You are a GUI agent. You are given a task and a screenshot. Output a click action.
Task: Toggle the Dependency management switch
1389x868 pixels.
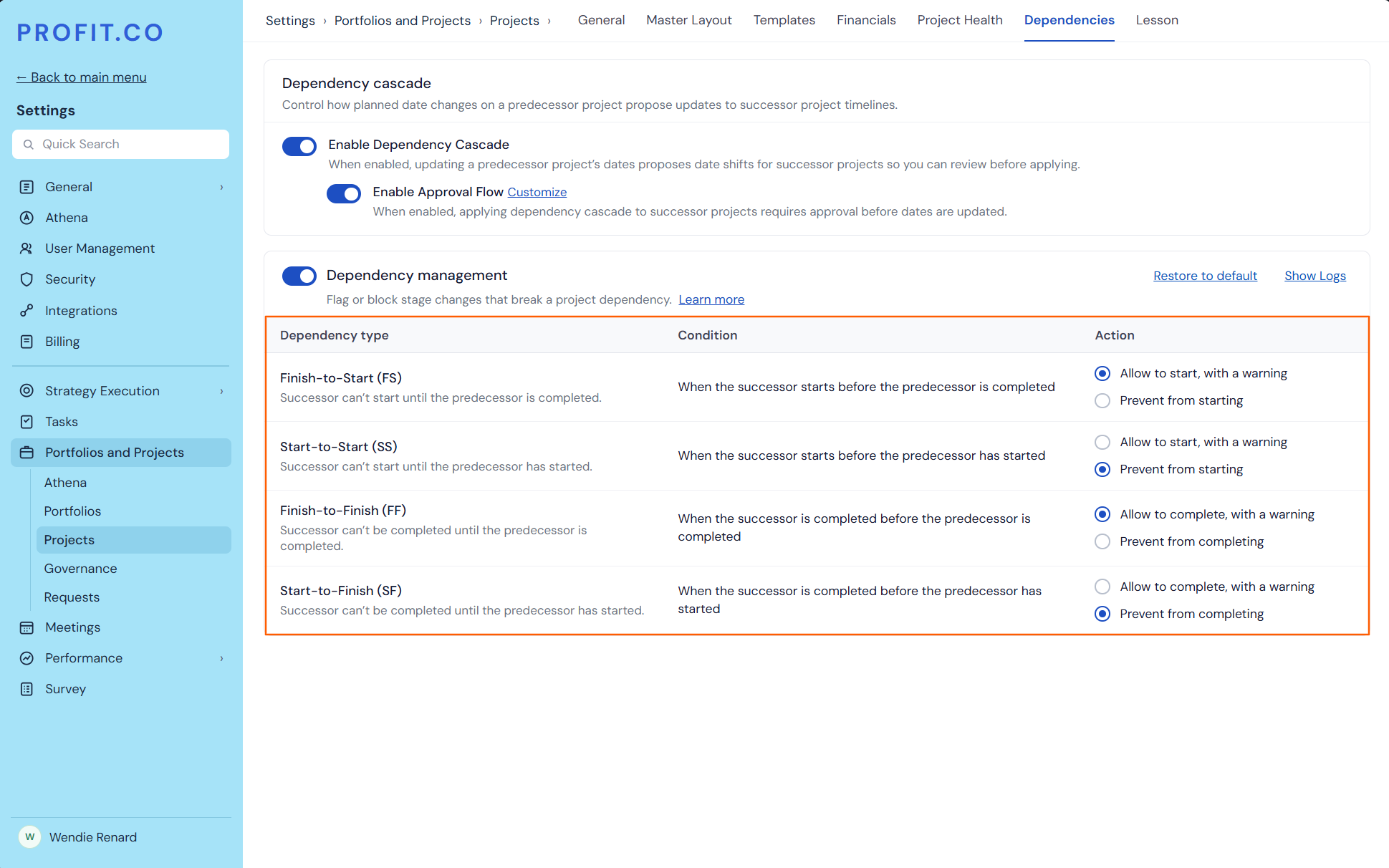click(x=299, y=276)
